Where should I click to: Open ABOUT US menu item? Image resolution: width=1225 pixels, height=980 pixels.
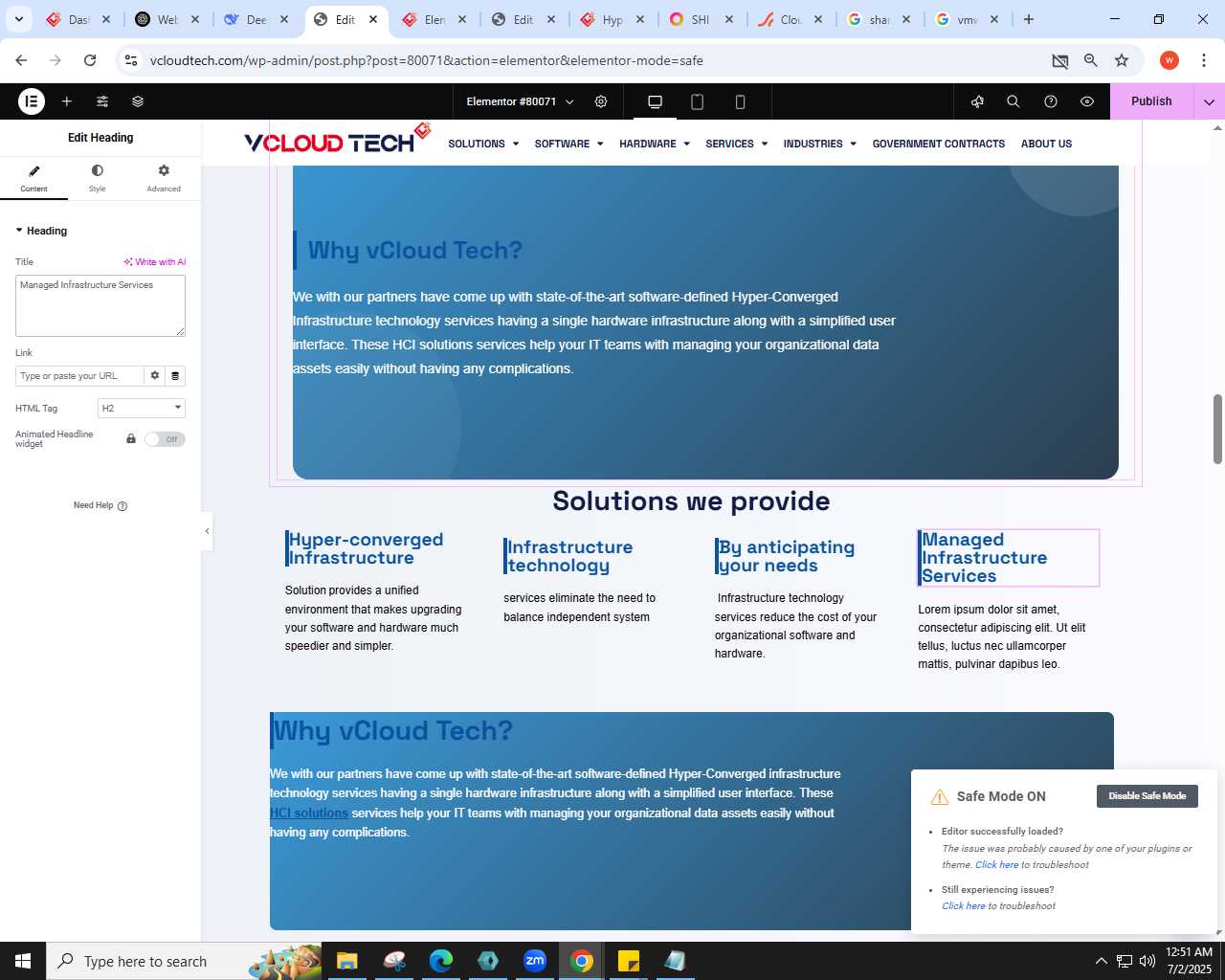click(1046, 144)
